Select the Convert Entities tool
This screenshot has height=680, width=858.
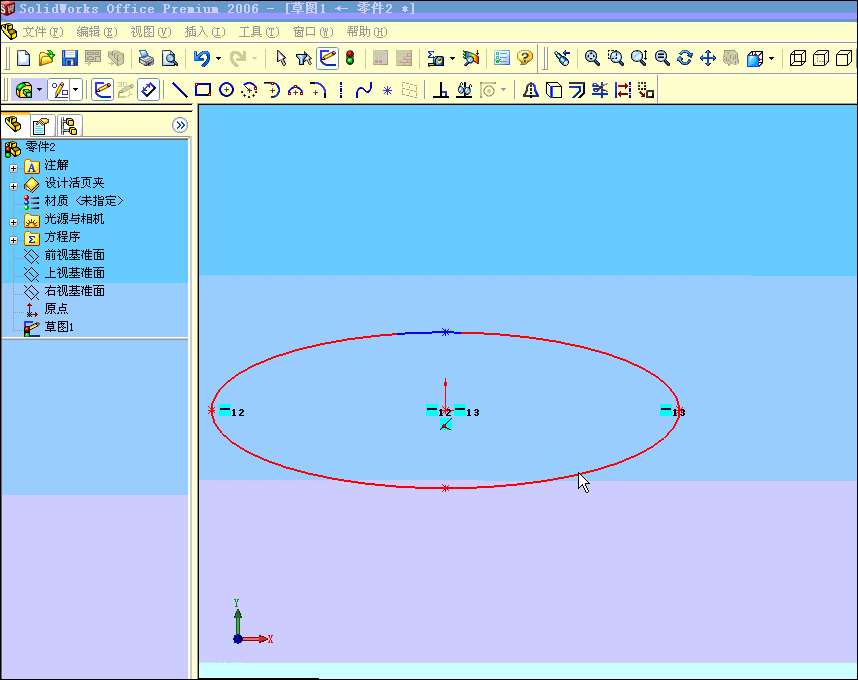[554, 90]
